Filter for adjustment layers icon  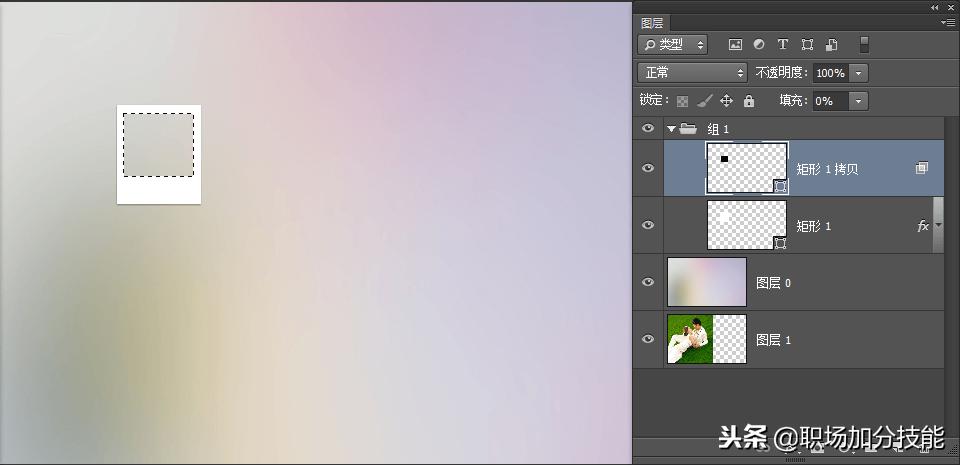pos(759,45)
